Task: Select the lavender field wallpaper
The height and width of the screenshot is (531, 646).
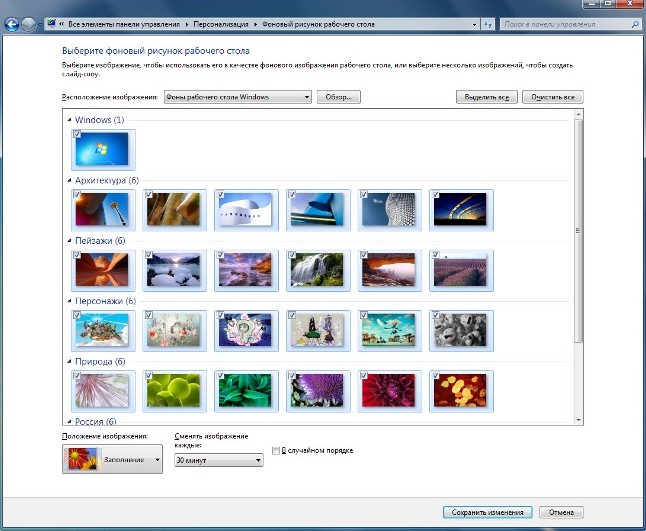Action: pos(460,269)
